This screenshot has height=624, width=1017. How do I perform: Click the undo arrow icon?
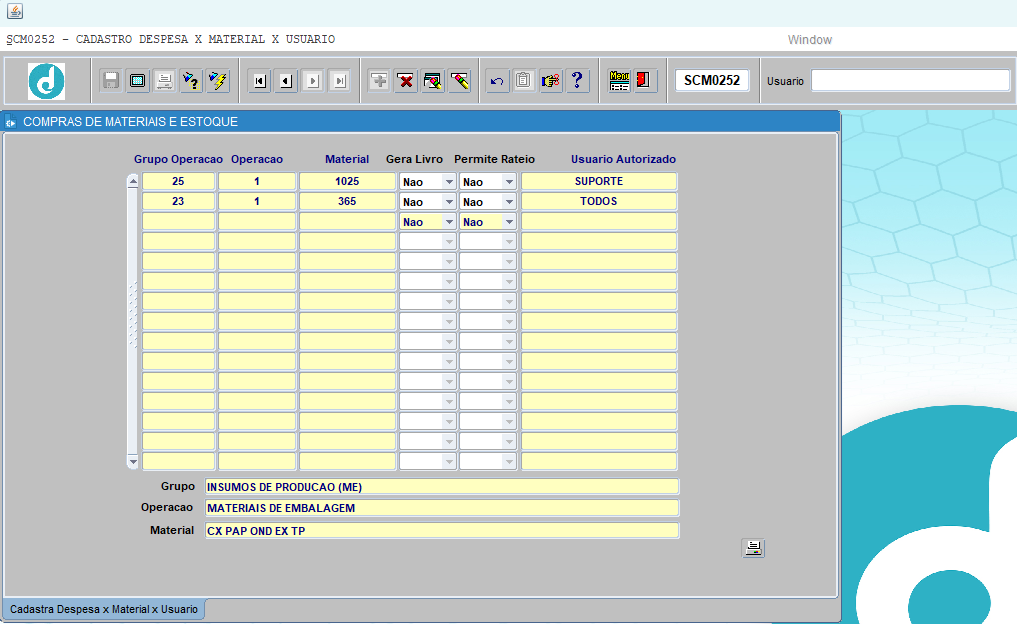pos(497,81)
